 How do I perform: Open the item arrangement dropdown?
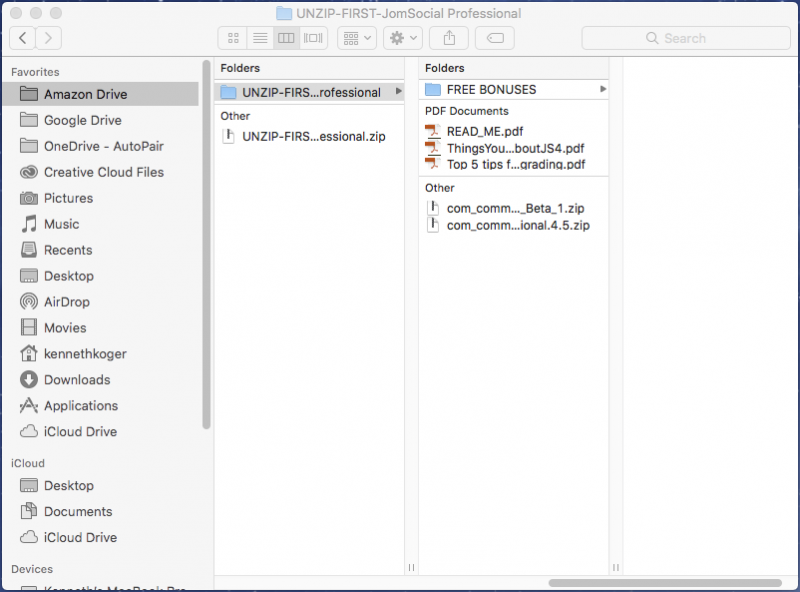[357, 38]
